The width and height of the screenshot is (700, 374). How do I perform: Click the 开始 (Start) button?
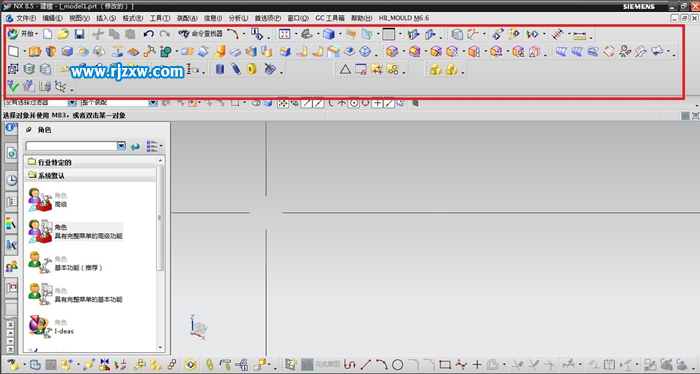pos(23,34)
